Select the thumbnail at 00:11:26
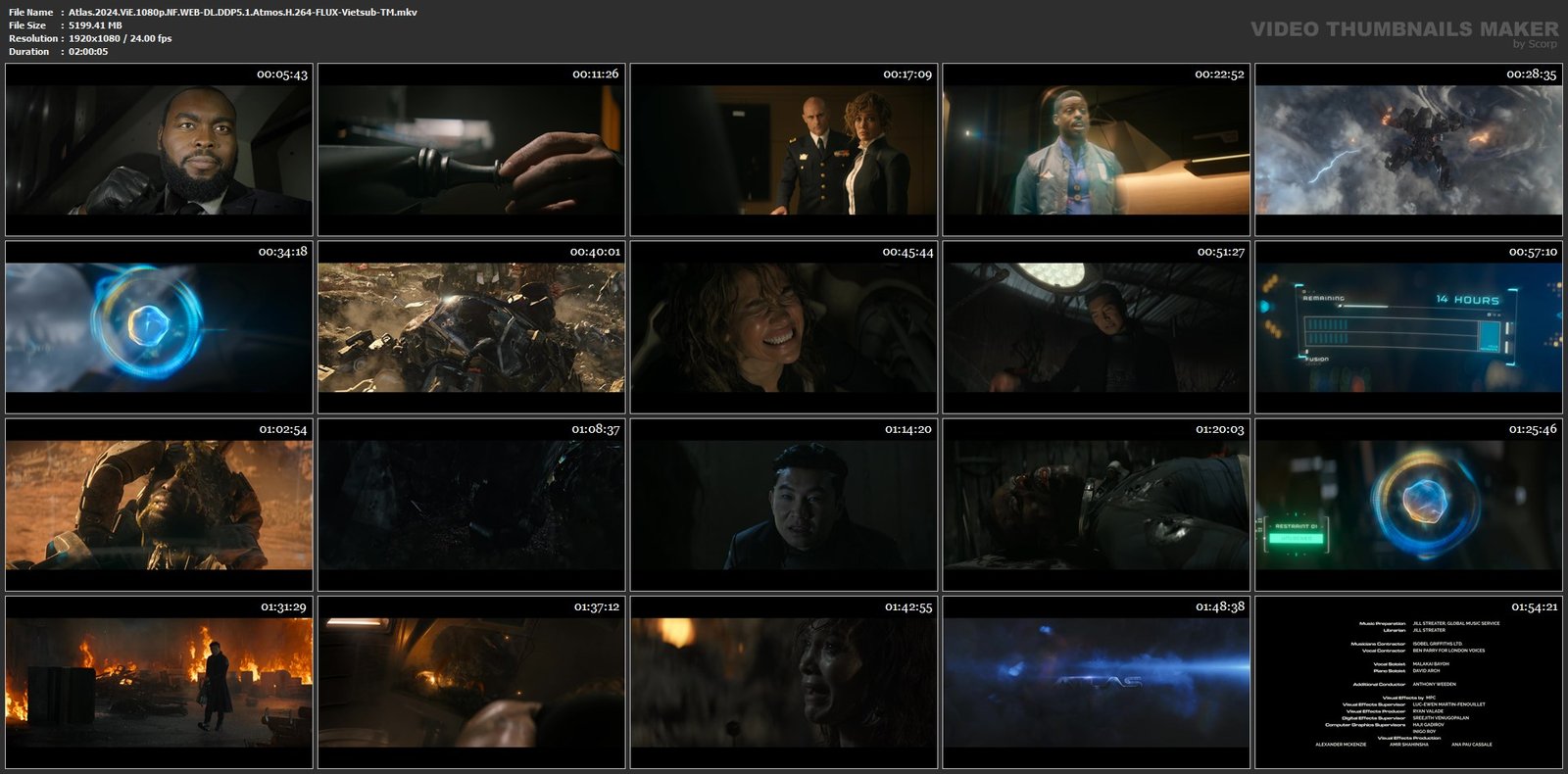 pos(471,150)
